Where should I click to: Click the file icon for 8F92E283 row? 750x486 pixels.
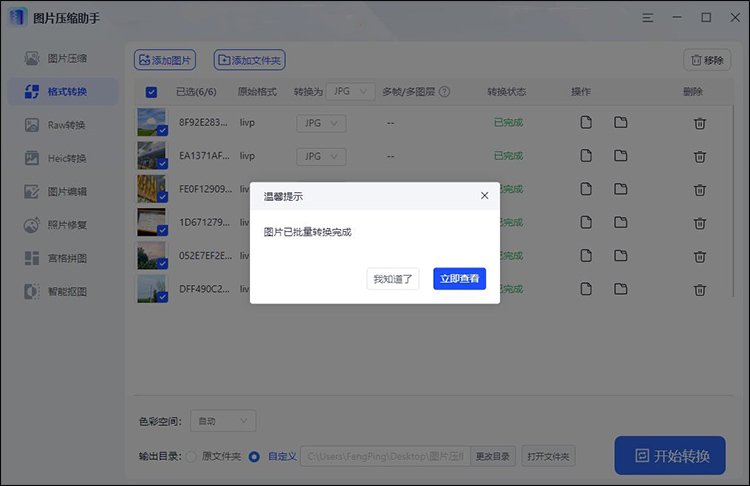(x=587, y=123)
